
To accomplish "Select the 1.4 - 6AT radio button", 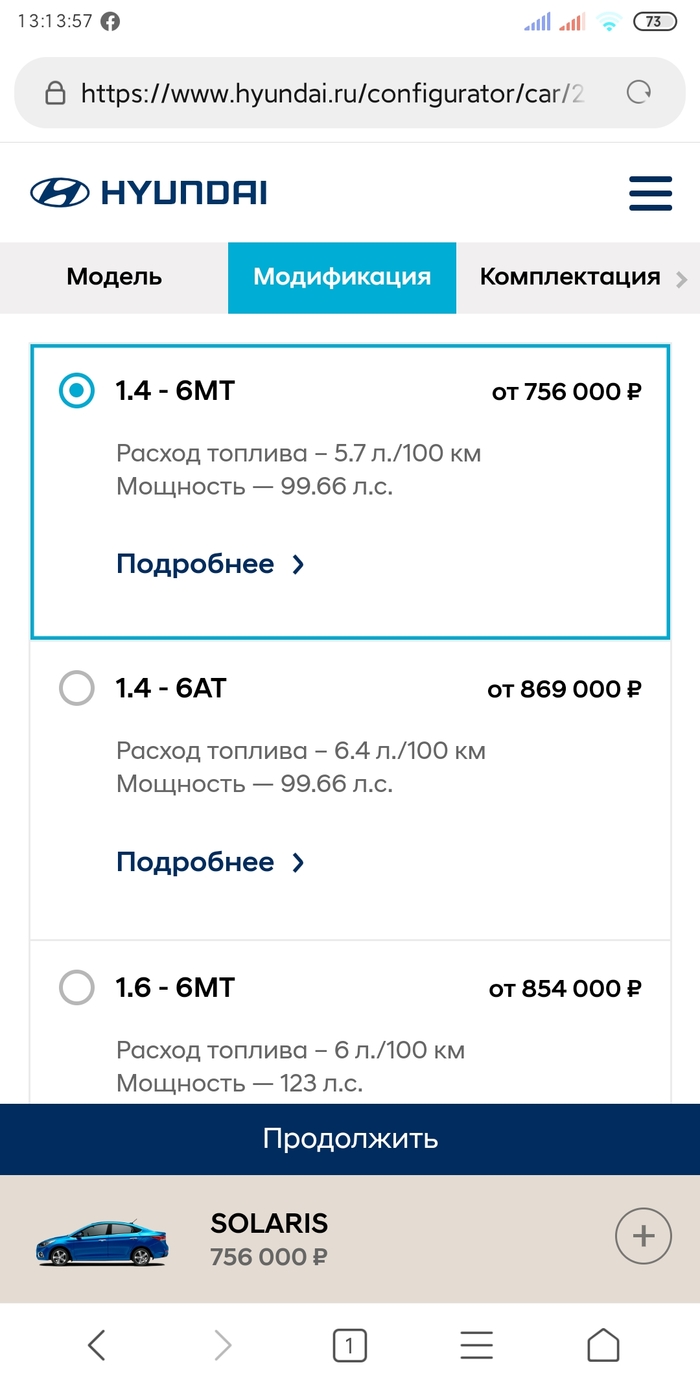I will [x=77, y=688].
